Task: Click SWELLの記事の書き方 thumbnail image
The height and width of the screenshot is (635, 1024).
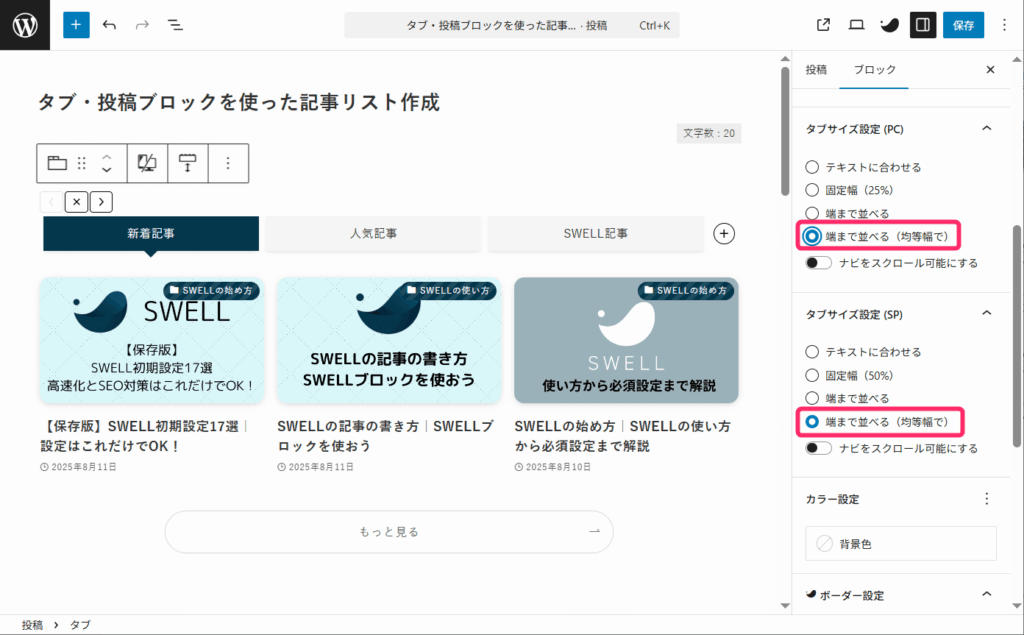Action: [389, 340]
